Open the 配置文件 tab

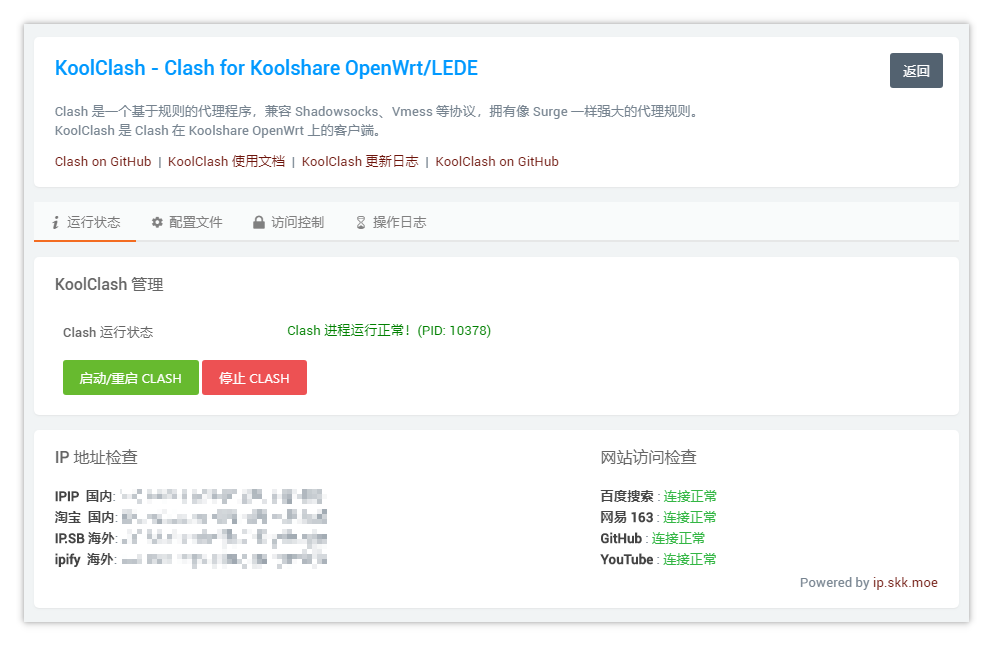(187, 222)
